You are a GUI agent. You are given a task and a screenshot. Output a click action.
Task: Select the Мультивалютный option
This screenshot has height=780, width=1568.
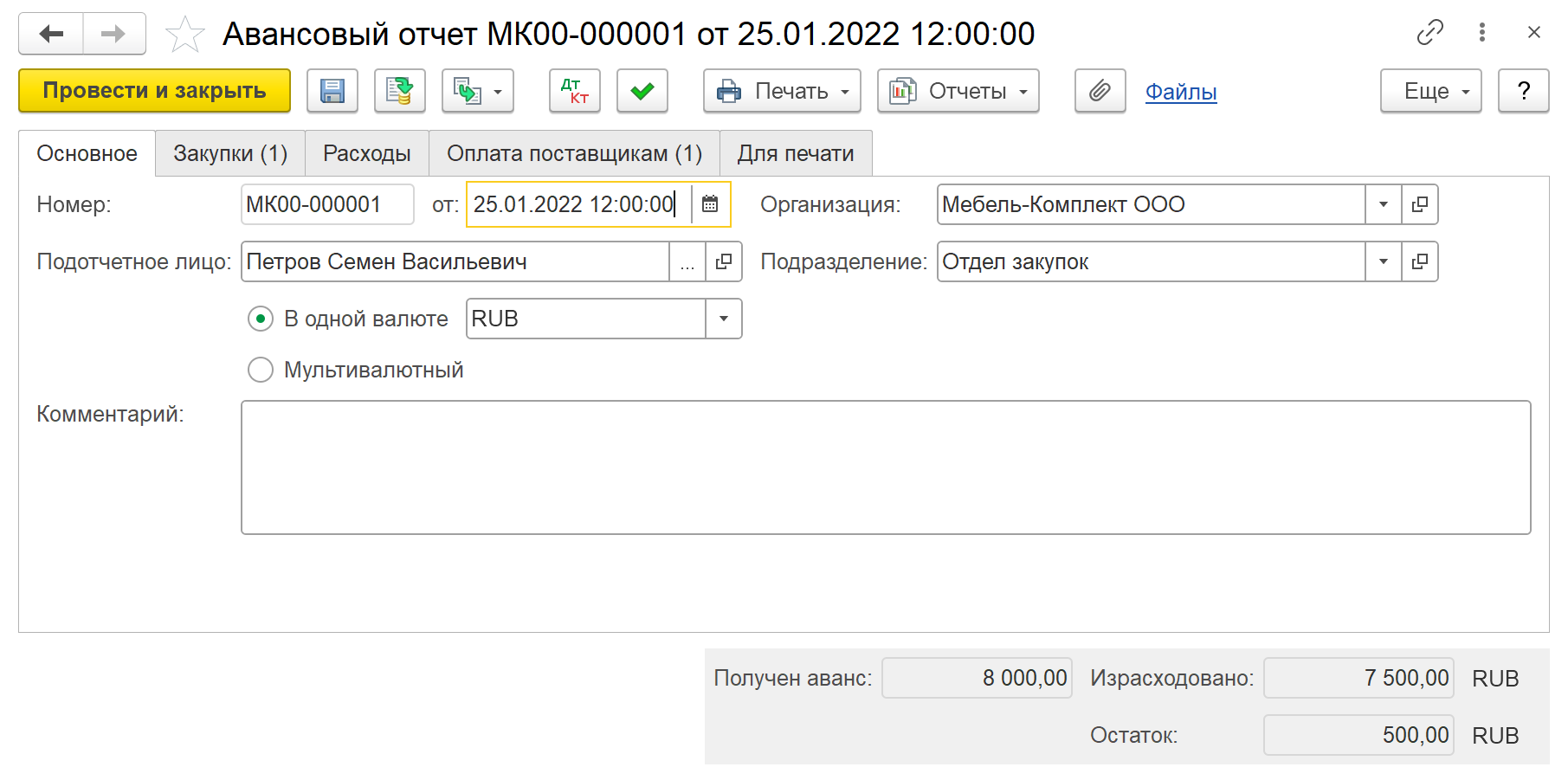click(261, 370)
